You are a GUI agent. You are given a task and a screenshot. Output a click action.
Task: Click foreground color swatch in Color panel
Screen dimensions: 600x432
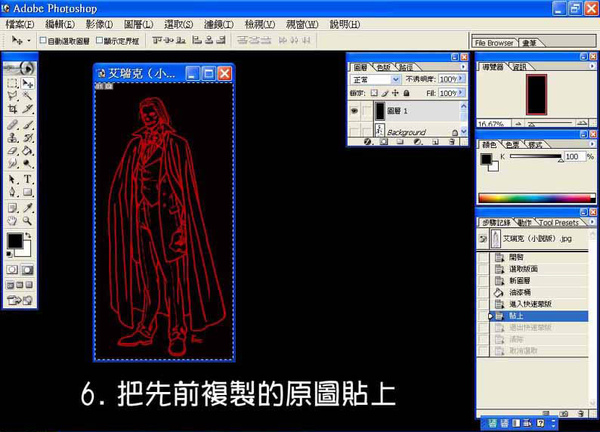486,159
